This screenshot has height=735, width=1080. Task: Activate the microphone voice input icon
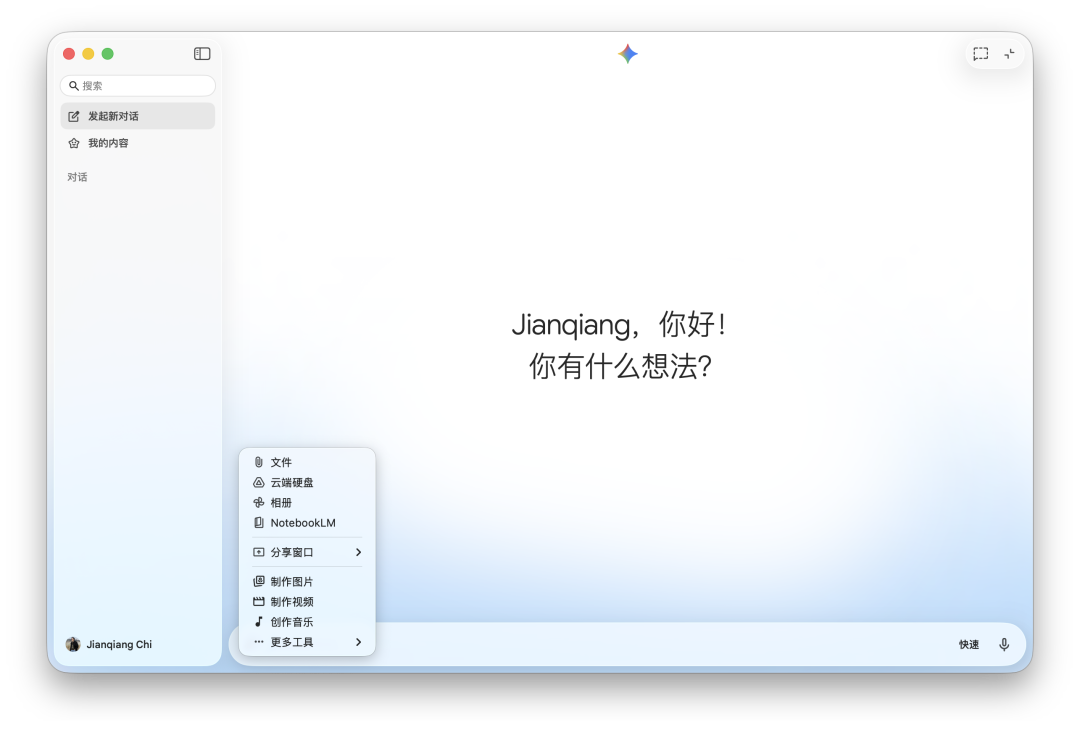point(1004,645)
